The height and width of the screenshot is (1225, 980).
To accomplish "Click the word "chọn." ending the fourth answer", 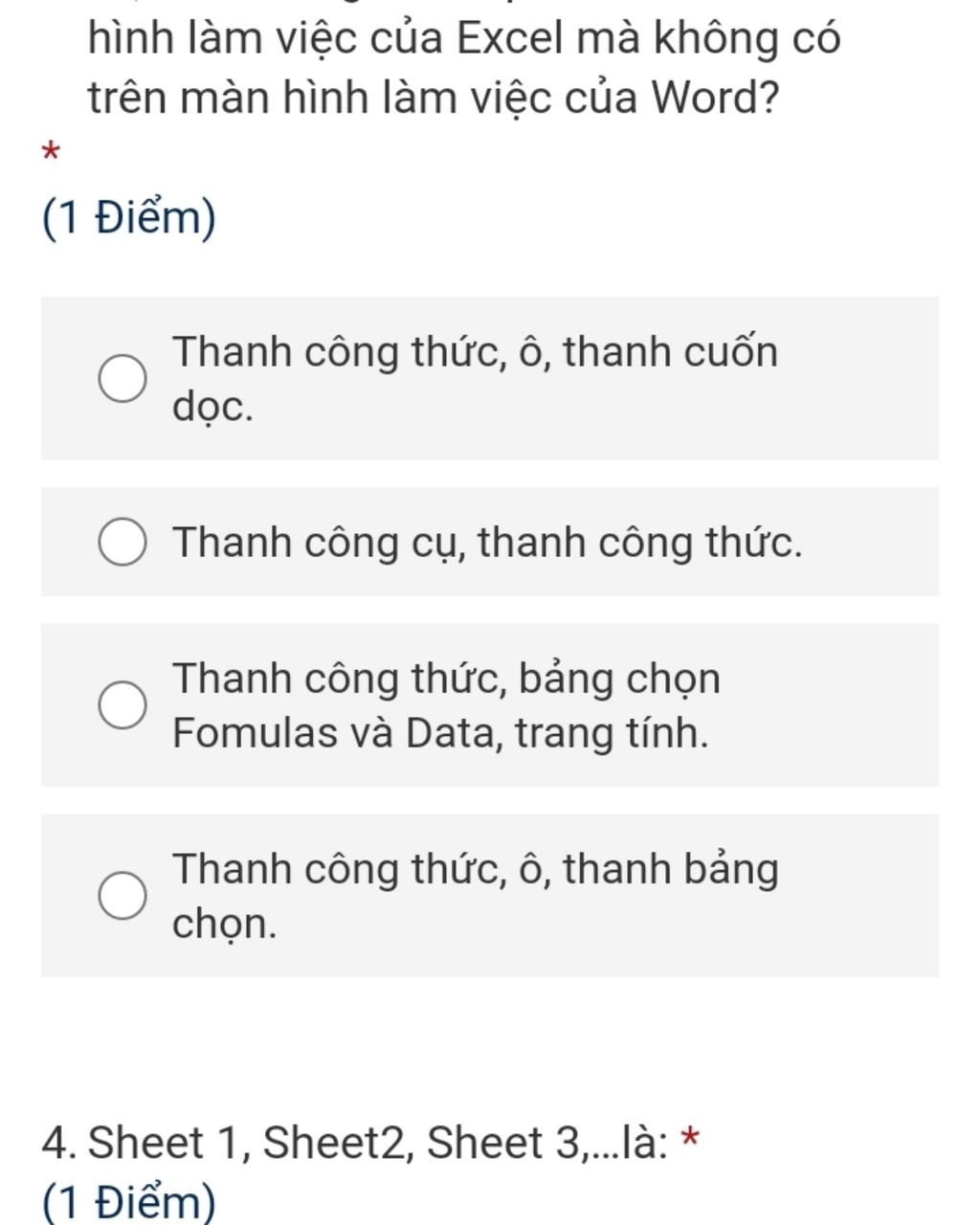I will click(x=224, y=924).
